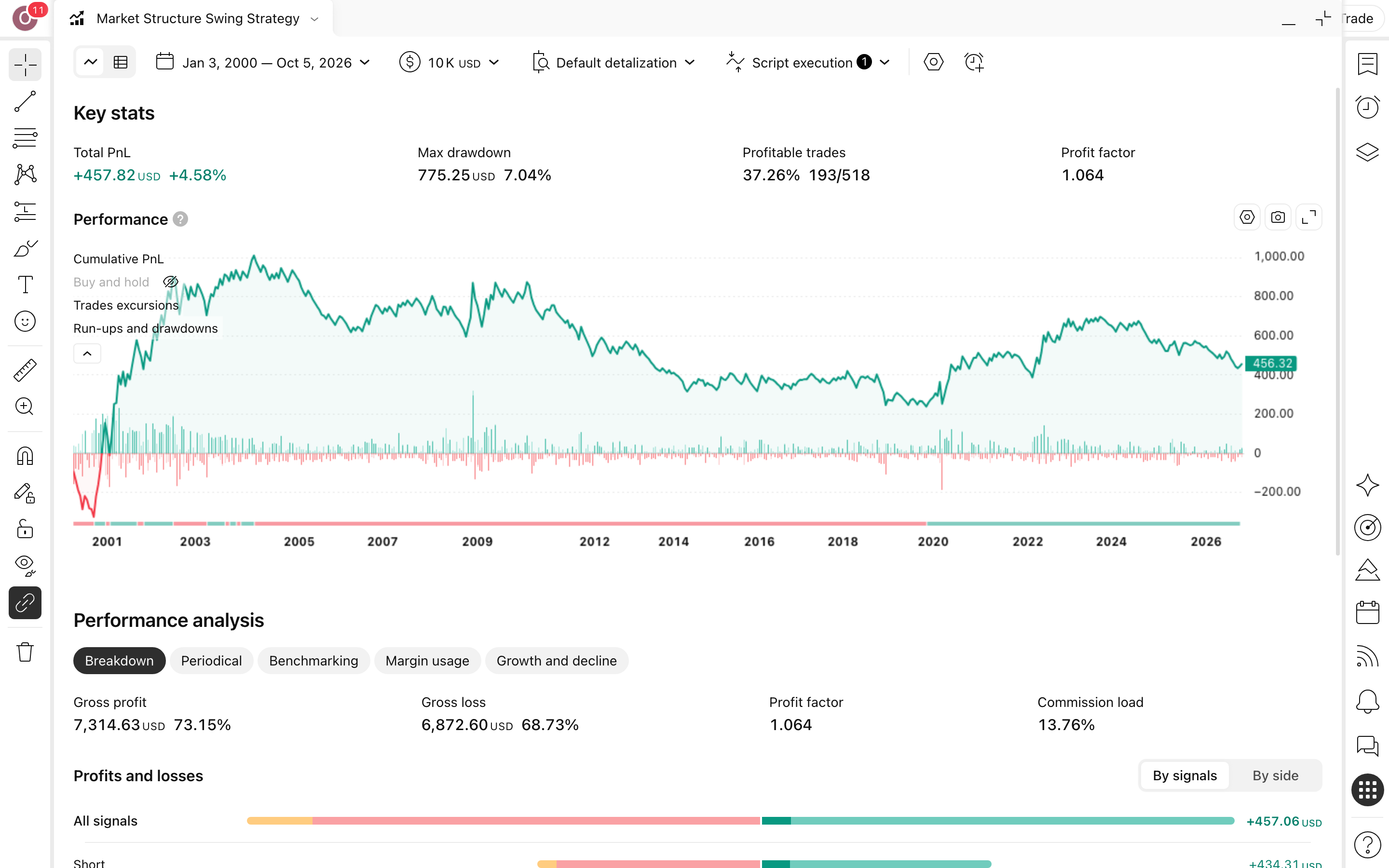Switch to table list view
Viewport: 1389px width, 868px height.
click(x=121, y=62)
